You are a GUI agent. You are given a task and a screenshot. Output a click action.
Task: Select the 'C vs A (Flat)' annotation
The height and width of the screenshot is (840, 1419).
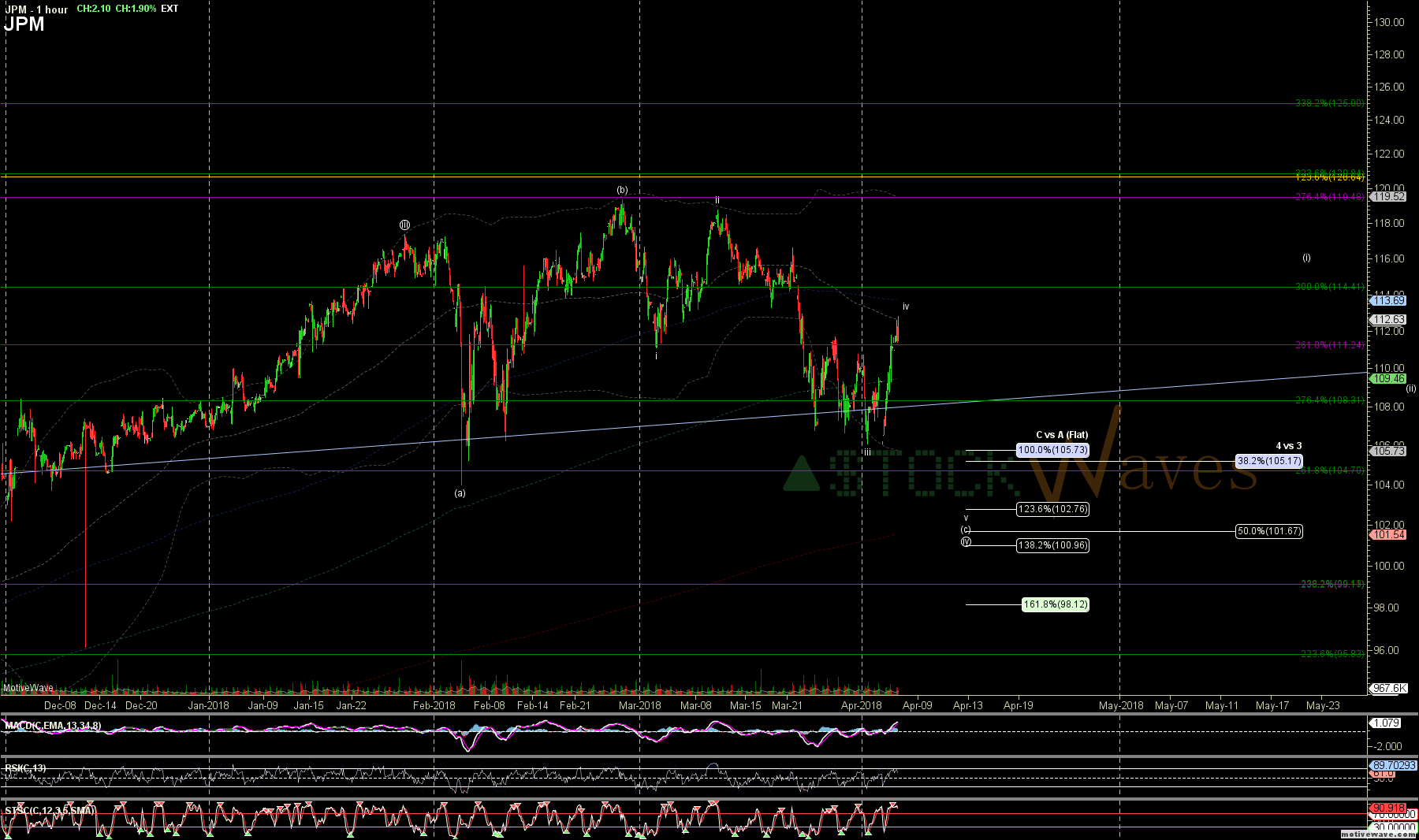point(1062,435)
